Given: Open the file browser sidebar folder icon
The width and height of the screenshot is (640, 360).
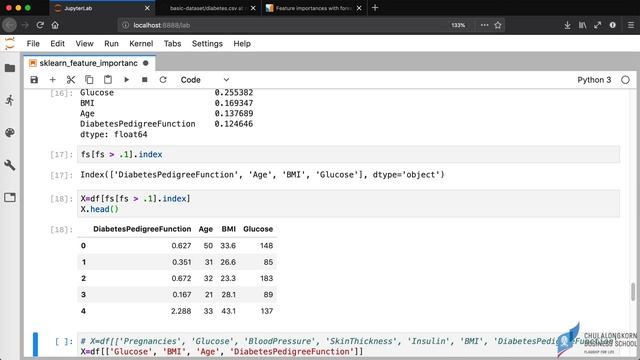Looking at the screenshot, I should click(x=10, y=68).
